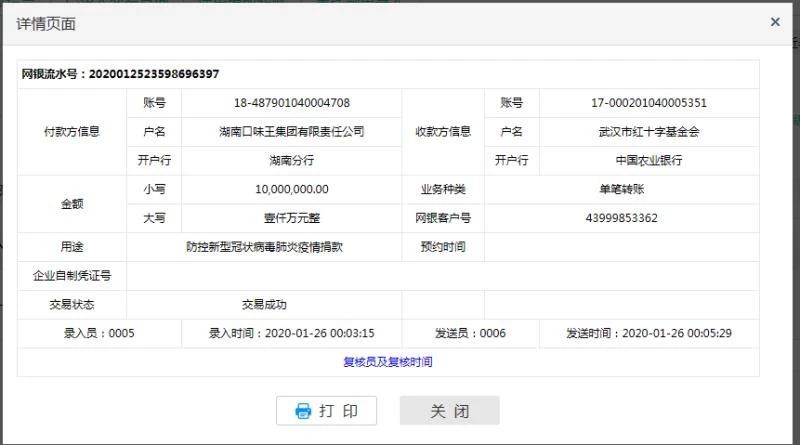Click the printer icon beside 打印
Image resolution: width=800 pixels, height=445 pixels.
pyautogui.click(x=303, y=411)
